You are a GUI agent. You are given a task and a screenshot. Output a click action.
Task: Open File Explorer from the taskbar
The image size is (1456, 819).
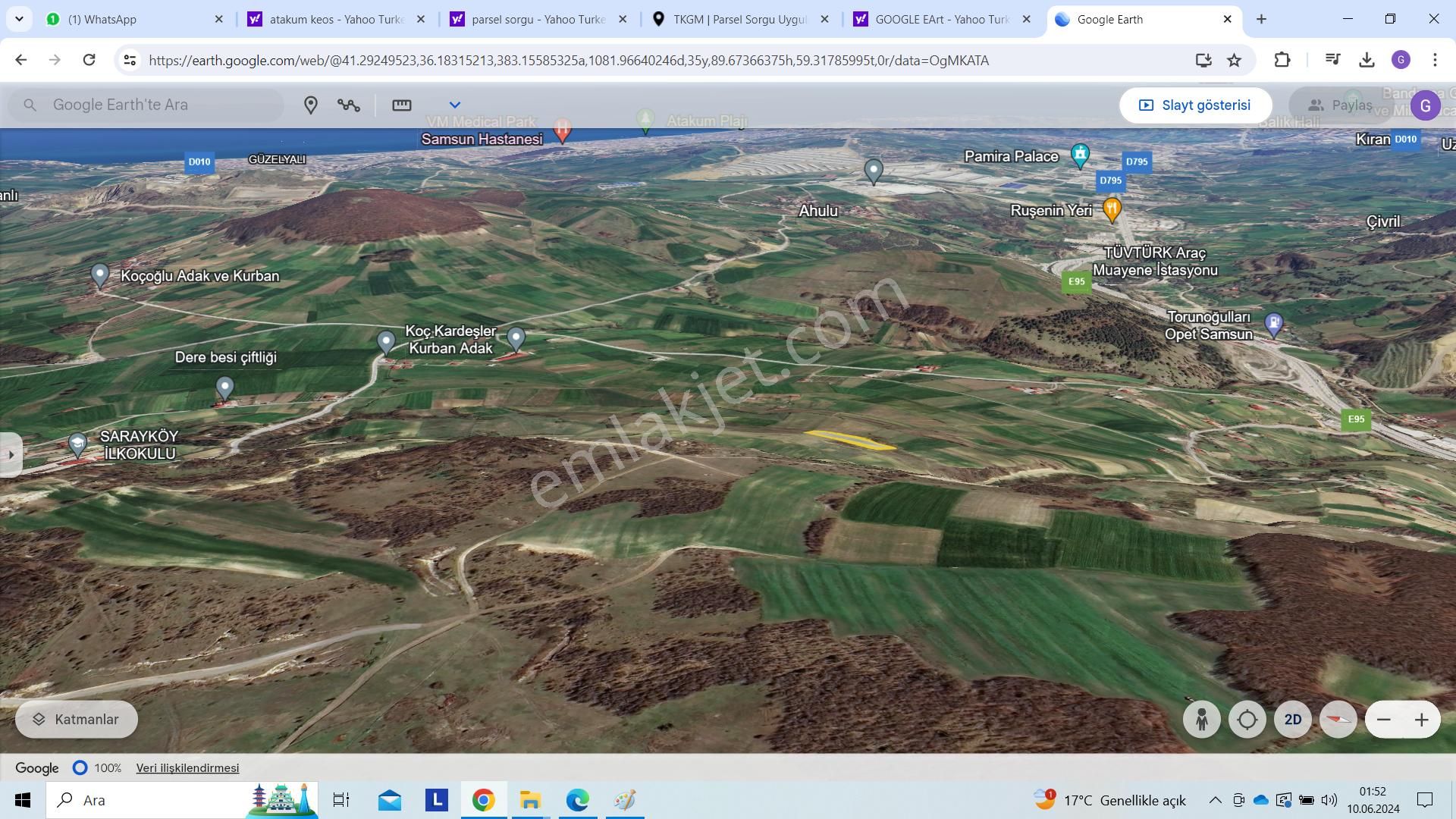click(x=530, y=800)
